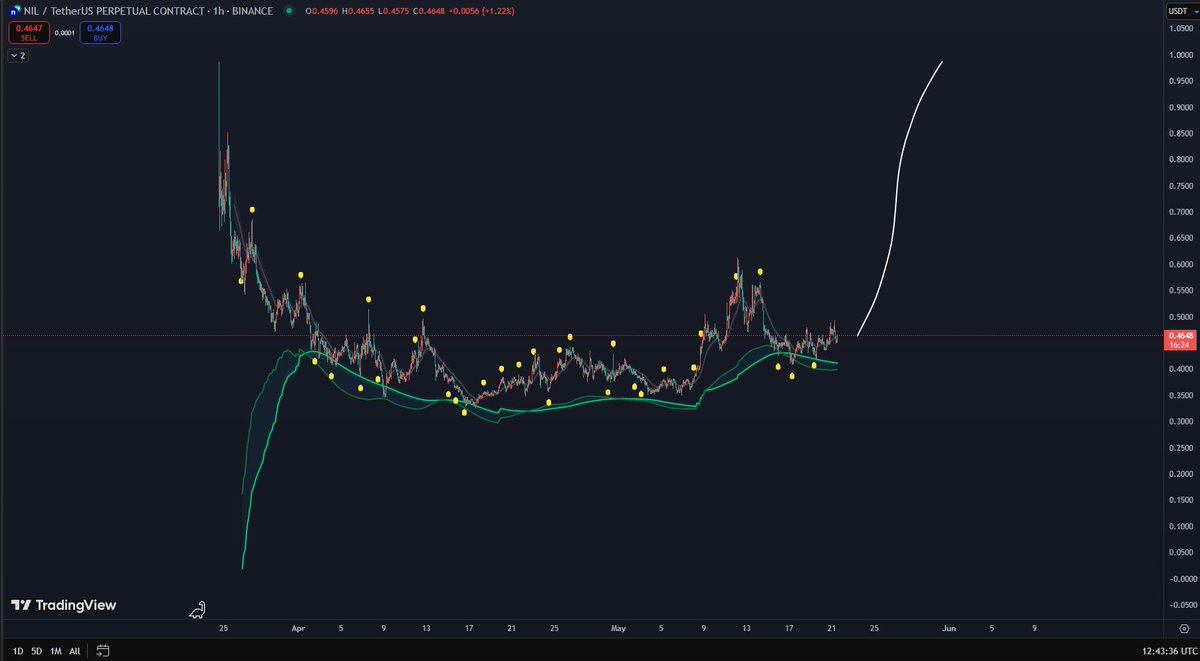
Task: Click the 1.0000 price axis label
Action: coord(1180,55)
